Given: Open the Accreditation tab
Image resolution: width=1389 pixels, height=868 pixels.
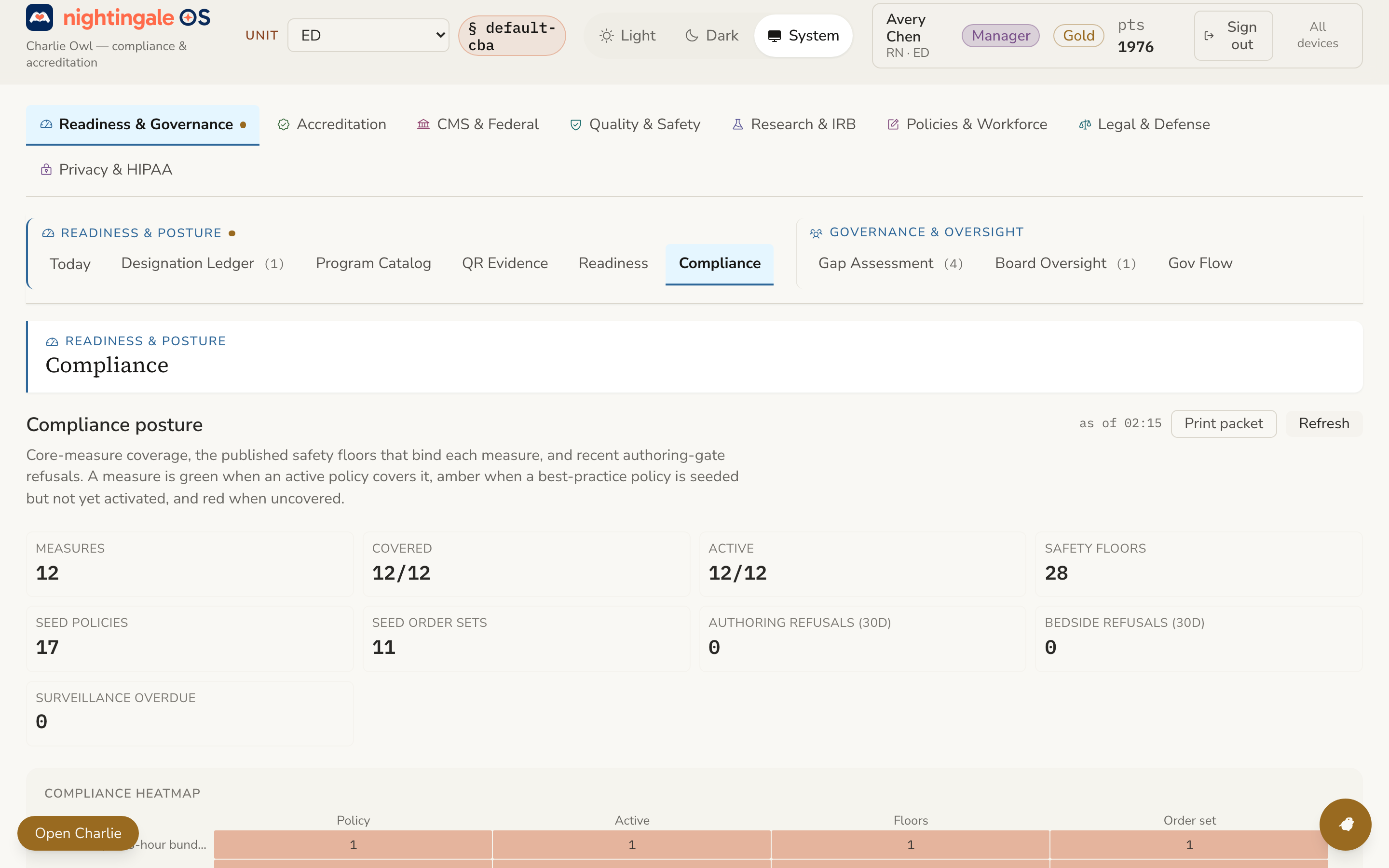Looking at the screenshot, I should pyautogui.click(x=332, y=124).
